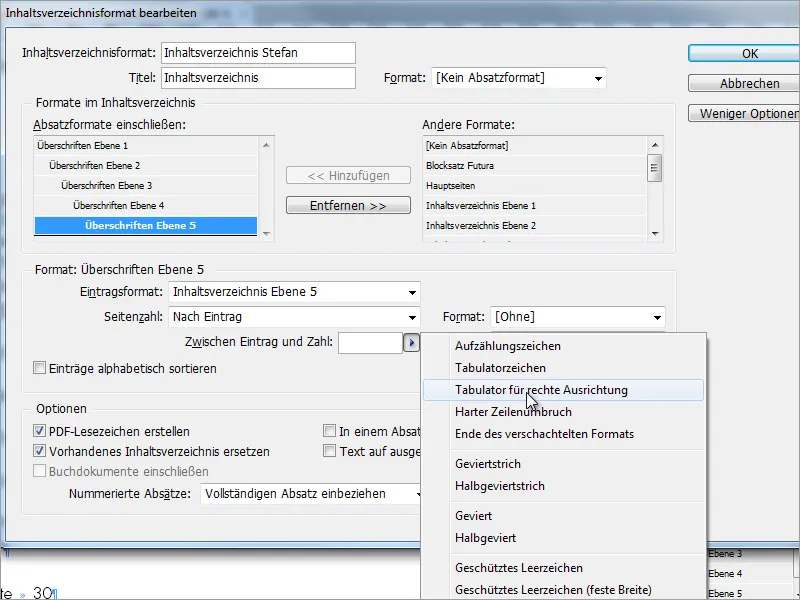
Task: Choose Harter Zeilenumbruch menu entry
Action: click(563, 412)
